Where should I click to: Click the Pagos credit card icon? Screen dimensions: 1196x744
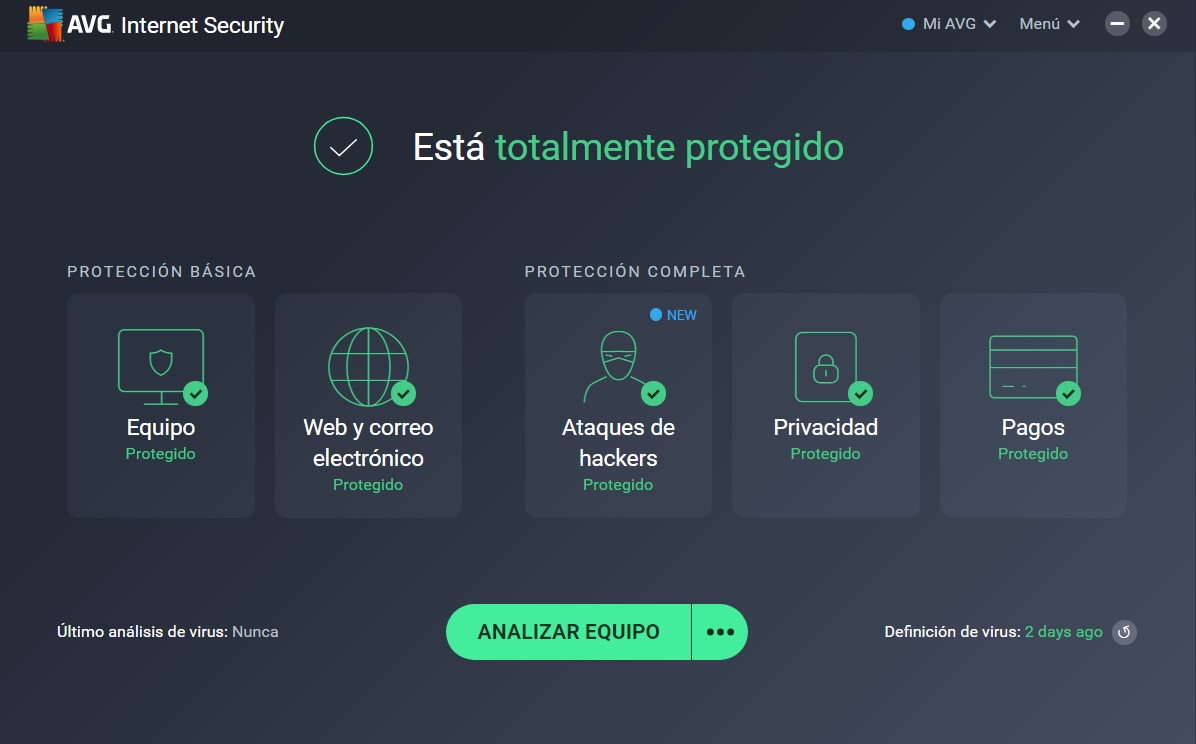1033,367
